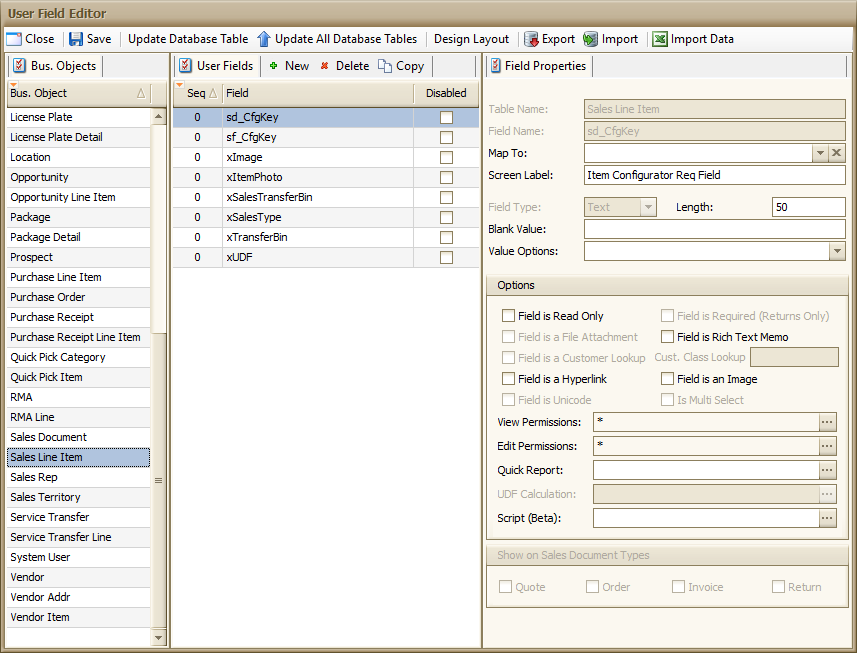
Task: Click the Export icon
Action: tap(531, 39)
